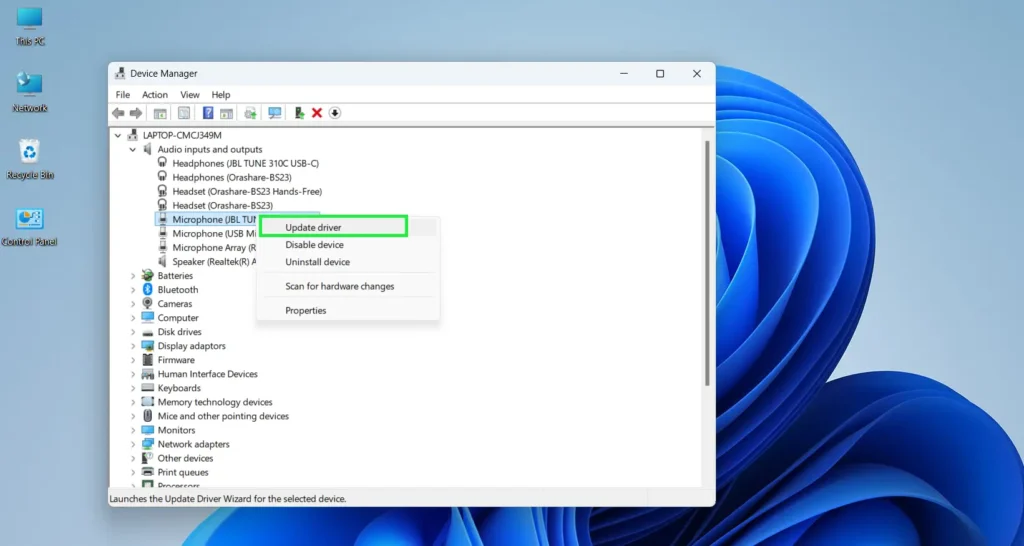Click the 'Disk drives' label
1024x546 pixels.
pos(180,332)
